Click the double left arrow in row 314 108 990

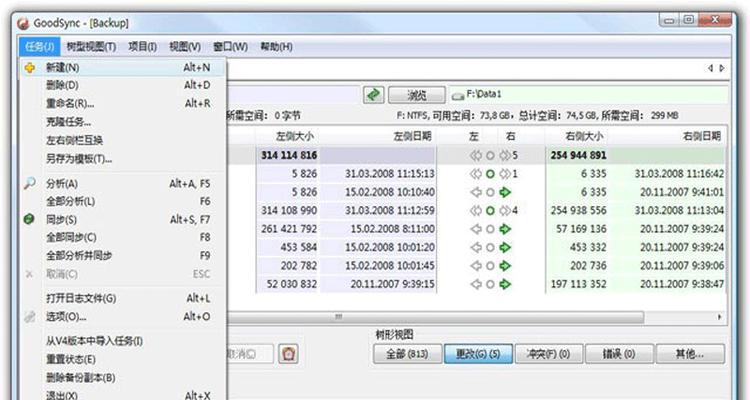click(476, 211)
